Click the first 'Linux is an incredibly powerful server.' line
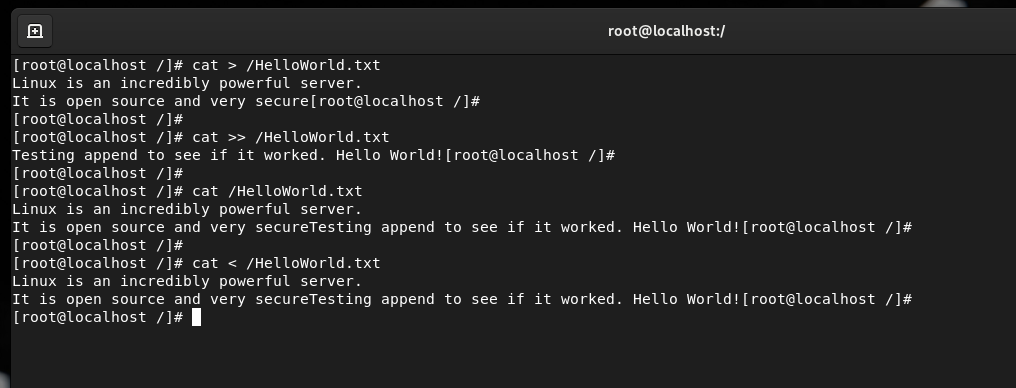The width and height of the screenshot is (1016, 388). 187,84
